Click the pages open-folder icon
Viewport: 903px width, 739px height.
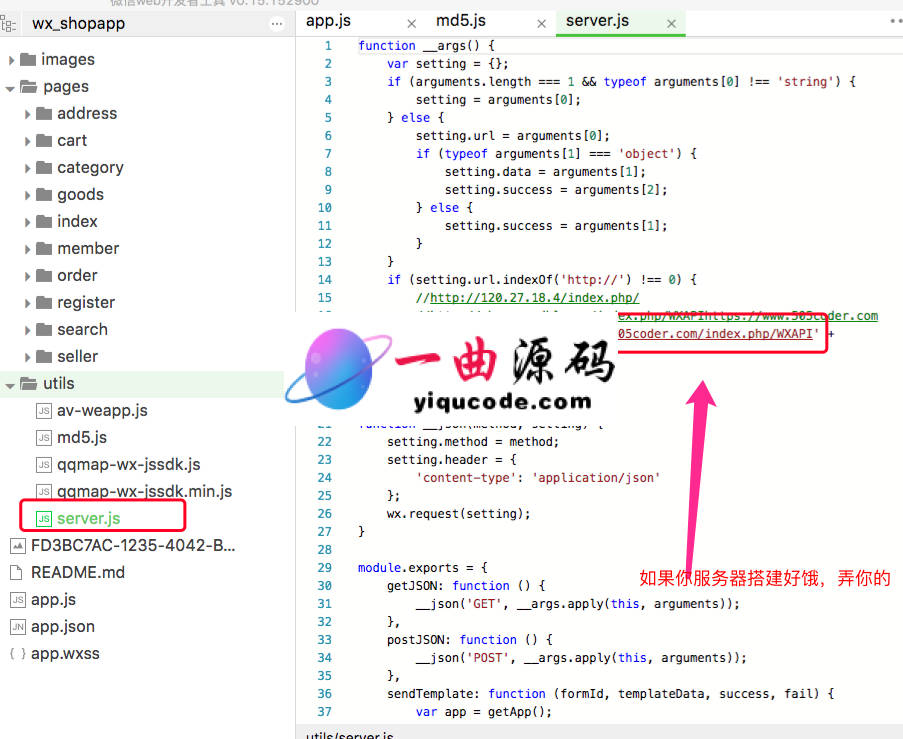[29, 86]
